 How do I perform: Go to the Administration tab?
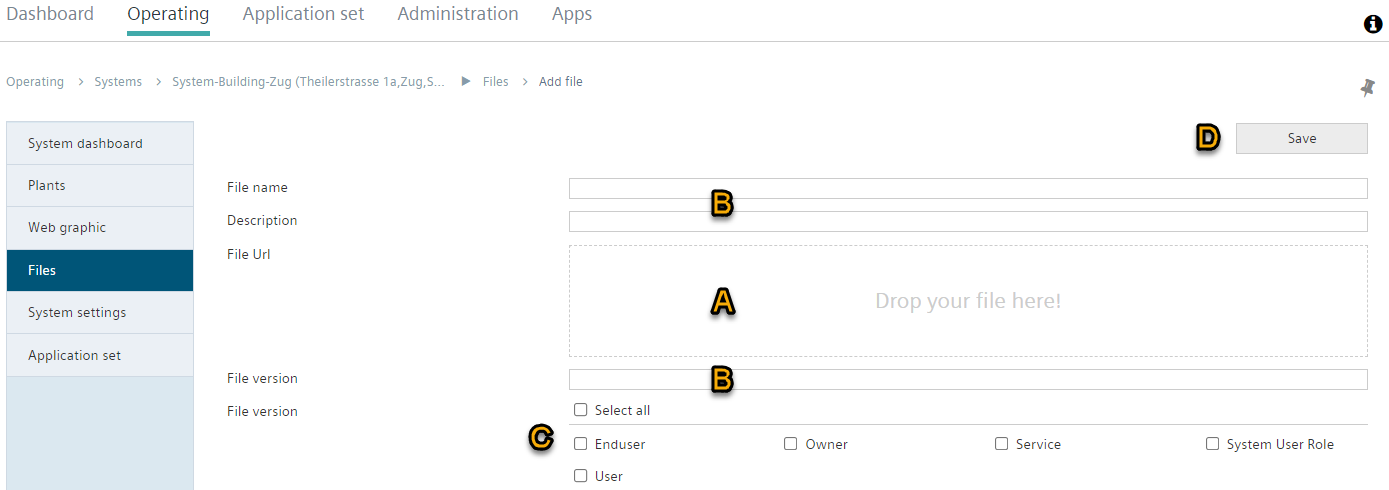(x=458, y=14)
